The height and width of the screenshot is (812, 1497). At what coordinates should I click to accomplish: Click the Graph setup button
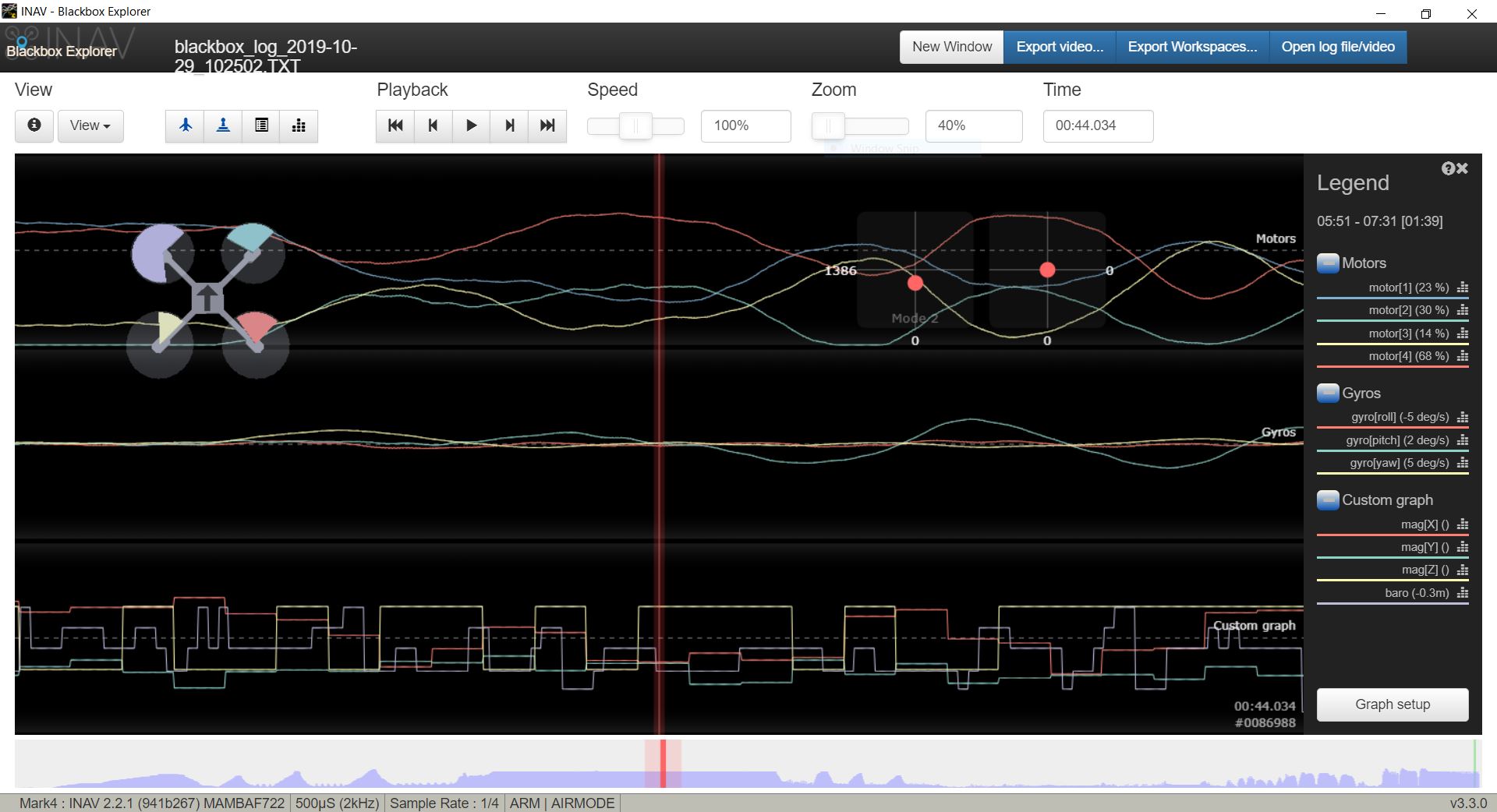[x=1392, y=704]
